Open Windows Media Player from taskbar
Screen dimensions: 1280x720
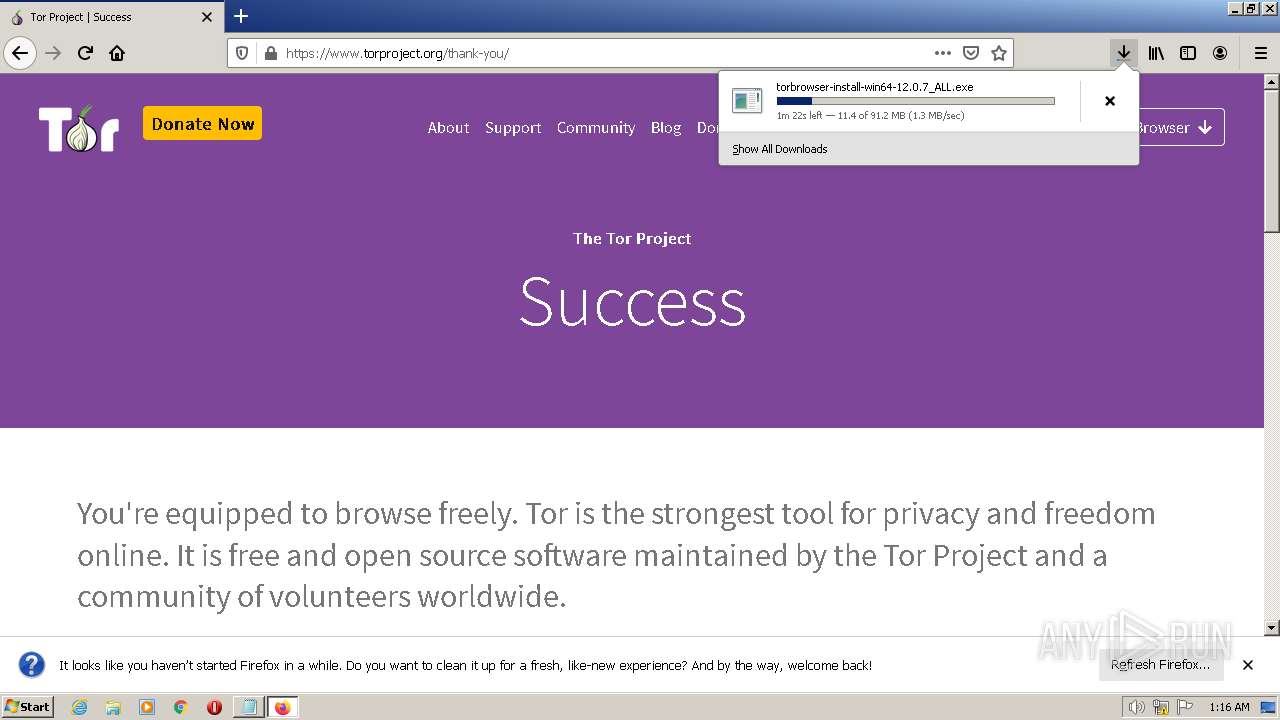(147, 707)
